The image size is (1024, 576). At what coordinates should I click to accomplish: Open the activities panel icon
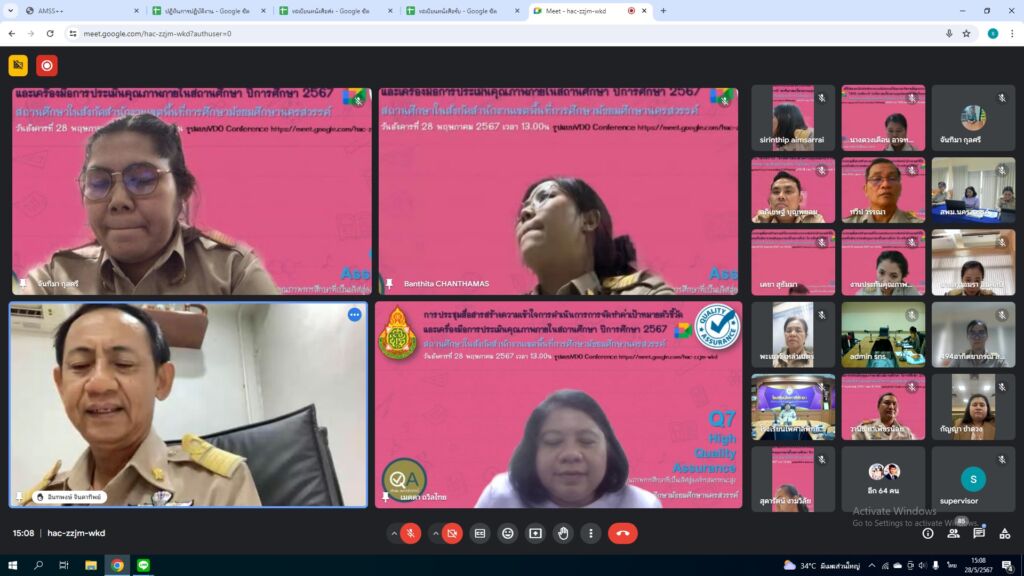[1004, 533]
